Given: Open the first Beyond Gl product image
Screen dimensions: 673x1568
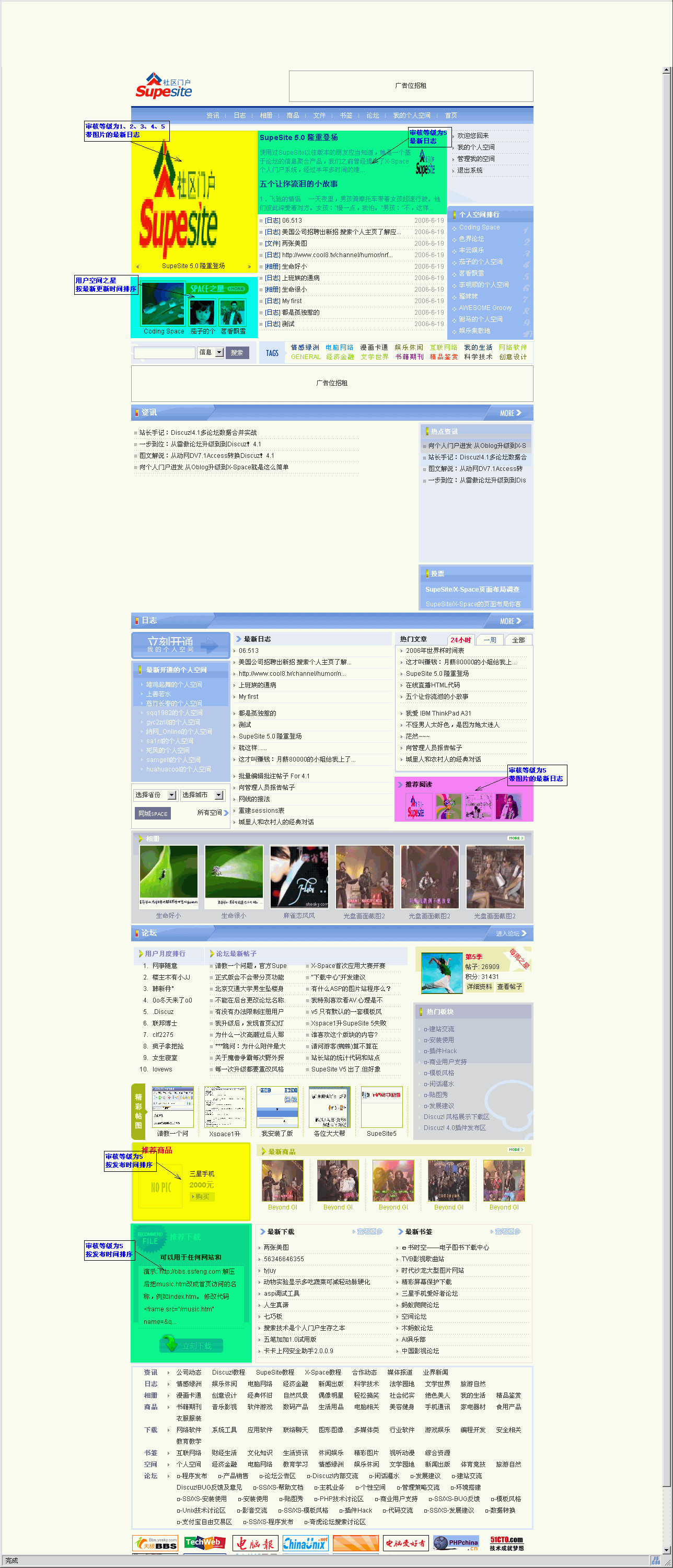Looking at the screenshot, I should [283, 1181].
